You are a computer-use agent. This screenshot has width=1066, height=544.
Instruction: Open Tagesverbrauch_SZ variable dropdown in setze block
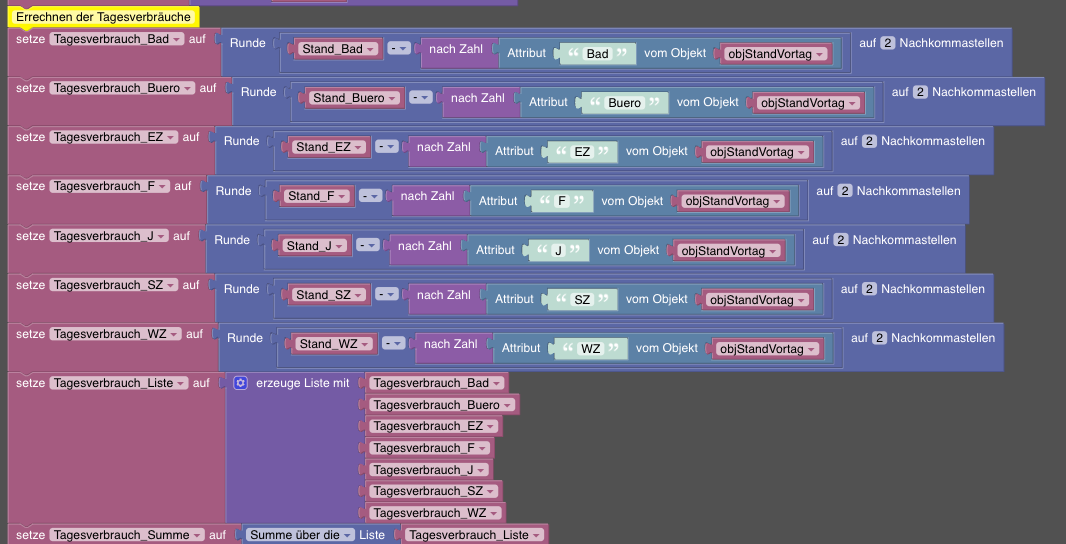tap(114, 286)
